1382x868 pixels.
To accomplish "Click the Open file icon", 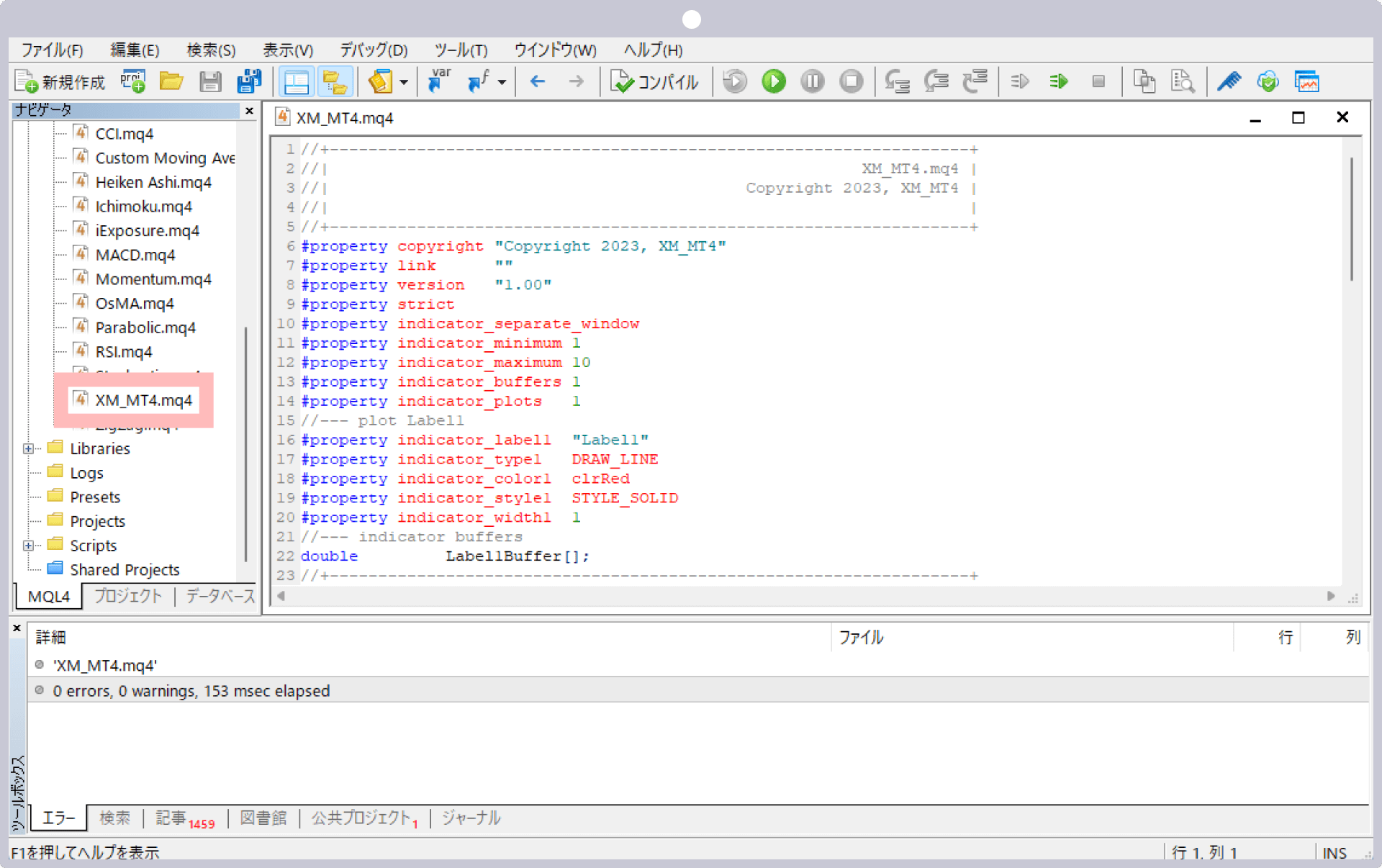I will (x=172, y=83).
